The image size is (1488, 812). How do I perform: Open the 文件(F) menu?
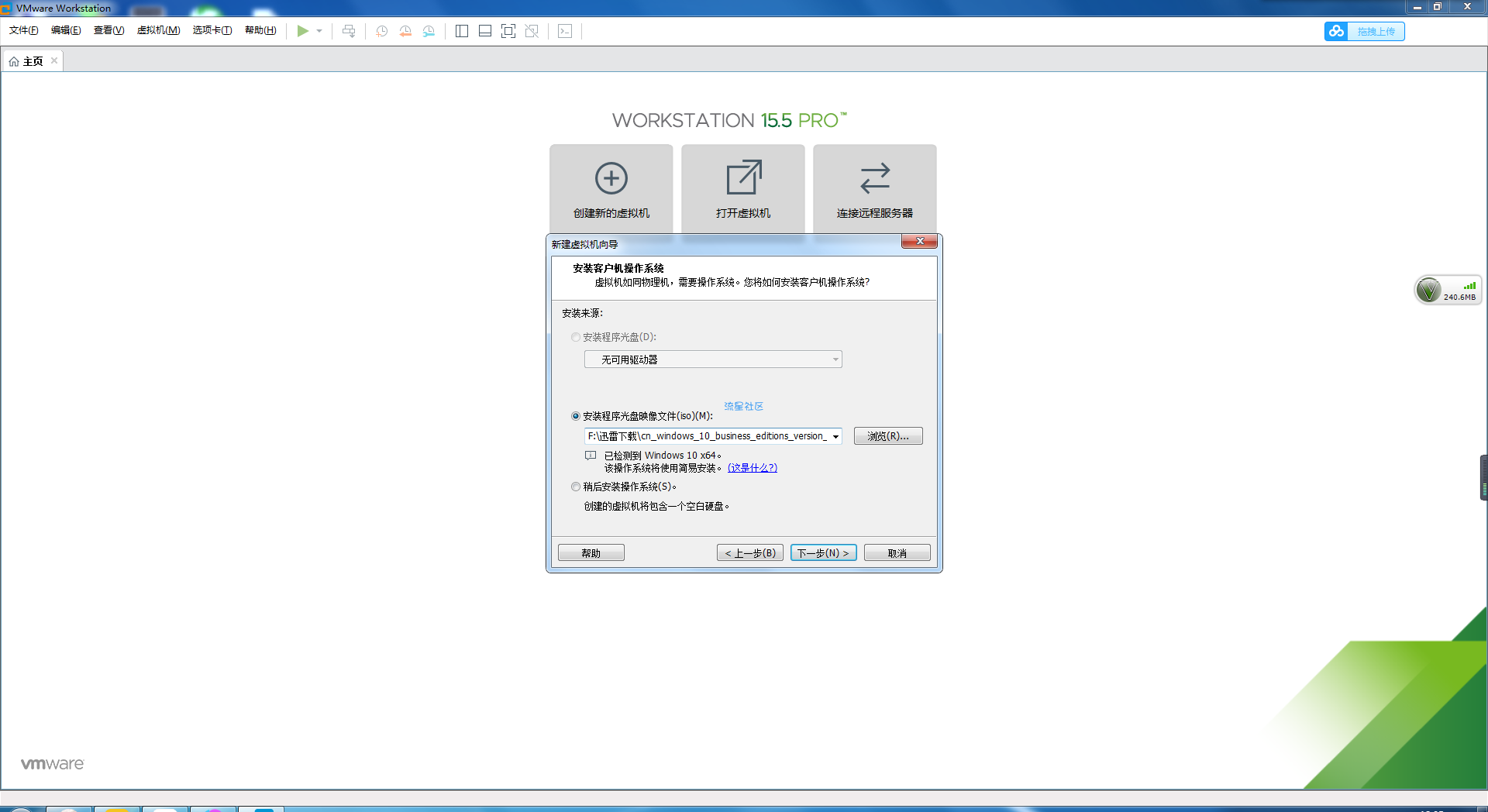pyautogui.click(x=24, y=30)
